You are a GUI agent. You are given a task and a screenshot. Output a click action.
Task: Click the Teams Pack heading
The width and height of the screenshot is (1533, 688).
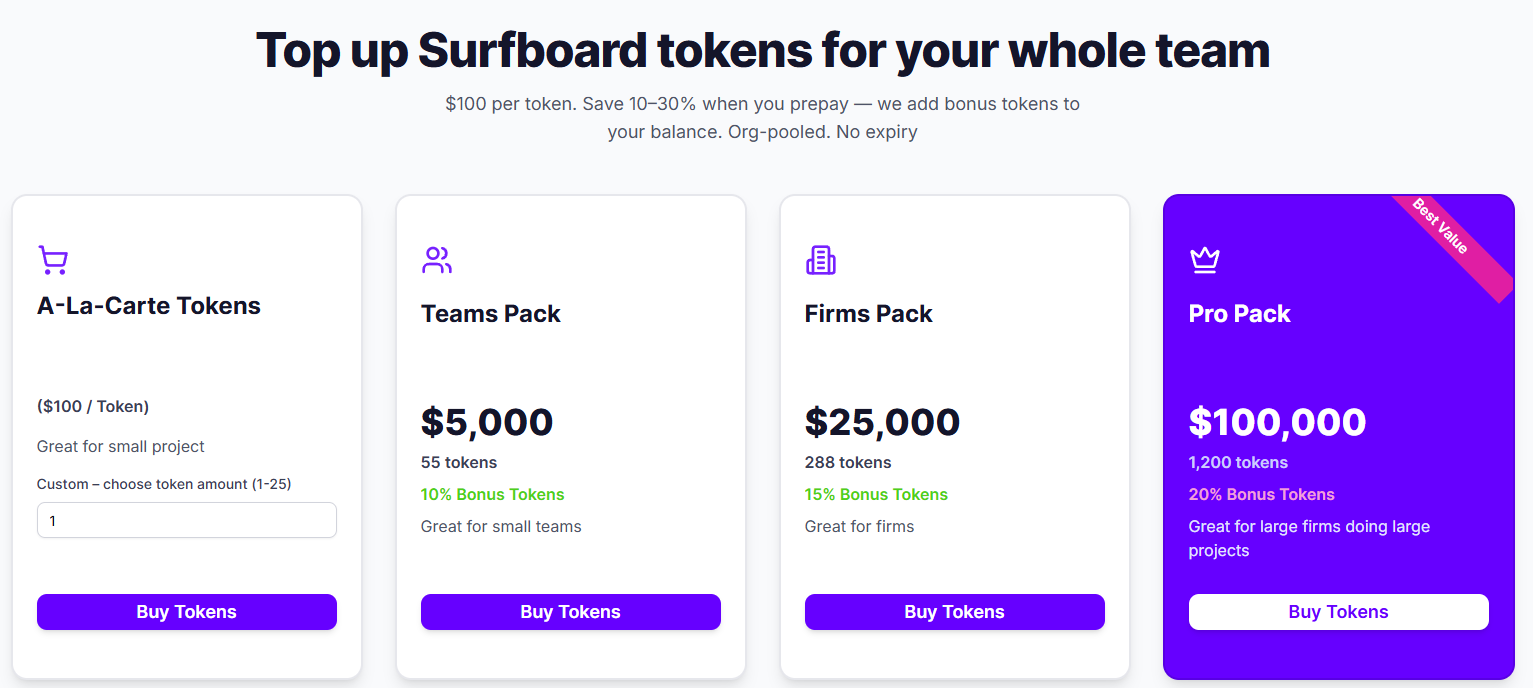pos(491,314)
